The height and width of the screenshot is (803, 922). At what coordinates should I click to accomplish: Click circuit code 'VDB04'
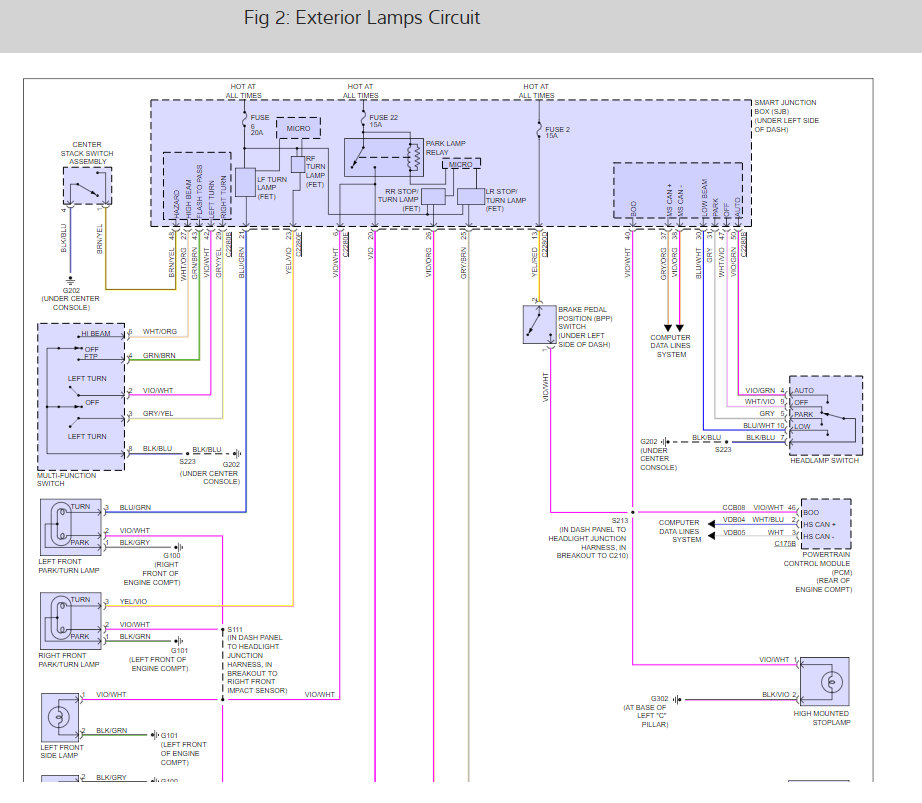(734, 520)
